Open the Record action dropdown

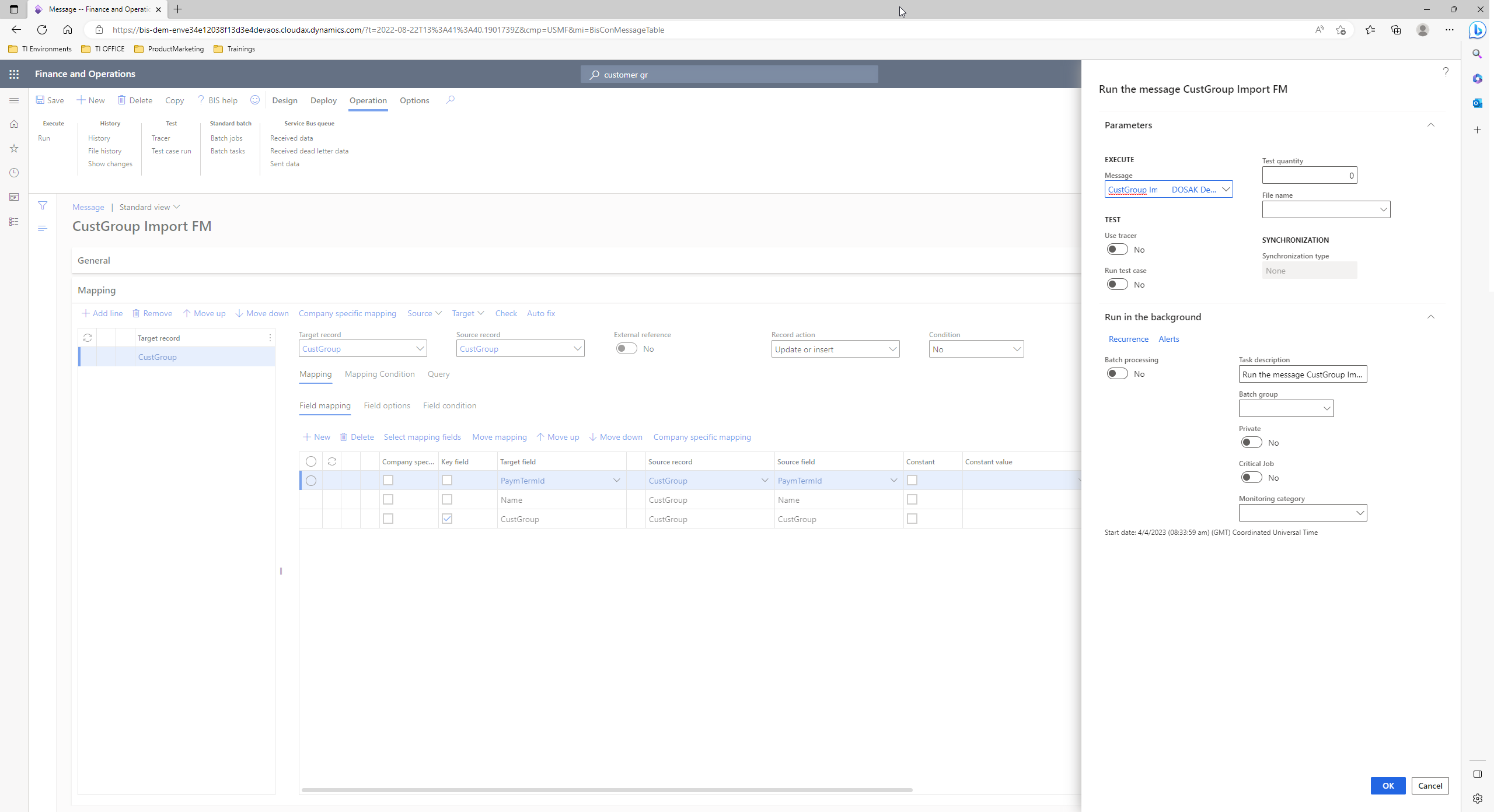(892, 349)
